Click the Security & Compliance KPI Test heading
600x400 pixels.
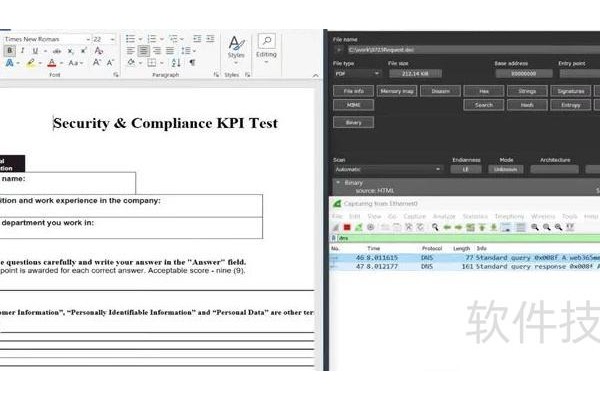pos(165,123)
